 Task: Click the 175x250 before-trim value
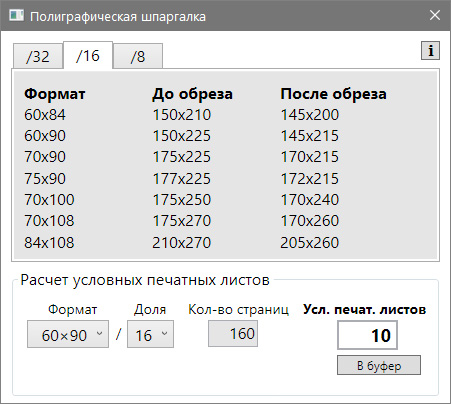[x=182, y=200]
